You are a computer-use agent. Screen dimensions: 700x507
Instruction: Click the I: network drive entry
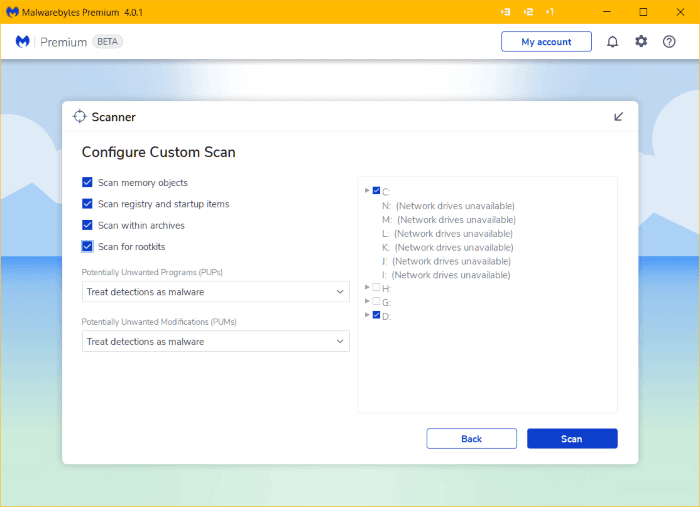tap(446, 275)
